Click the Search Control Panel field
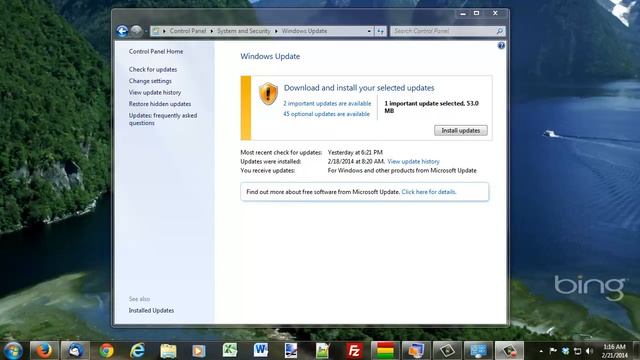This screenshot has height=360, width=640. point(447,31)
